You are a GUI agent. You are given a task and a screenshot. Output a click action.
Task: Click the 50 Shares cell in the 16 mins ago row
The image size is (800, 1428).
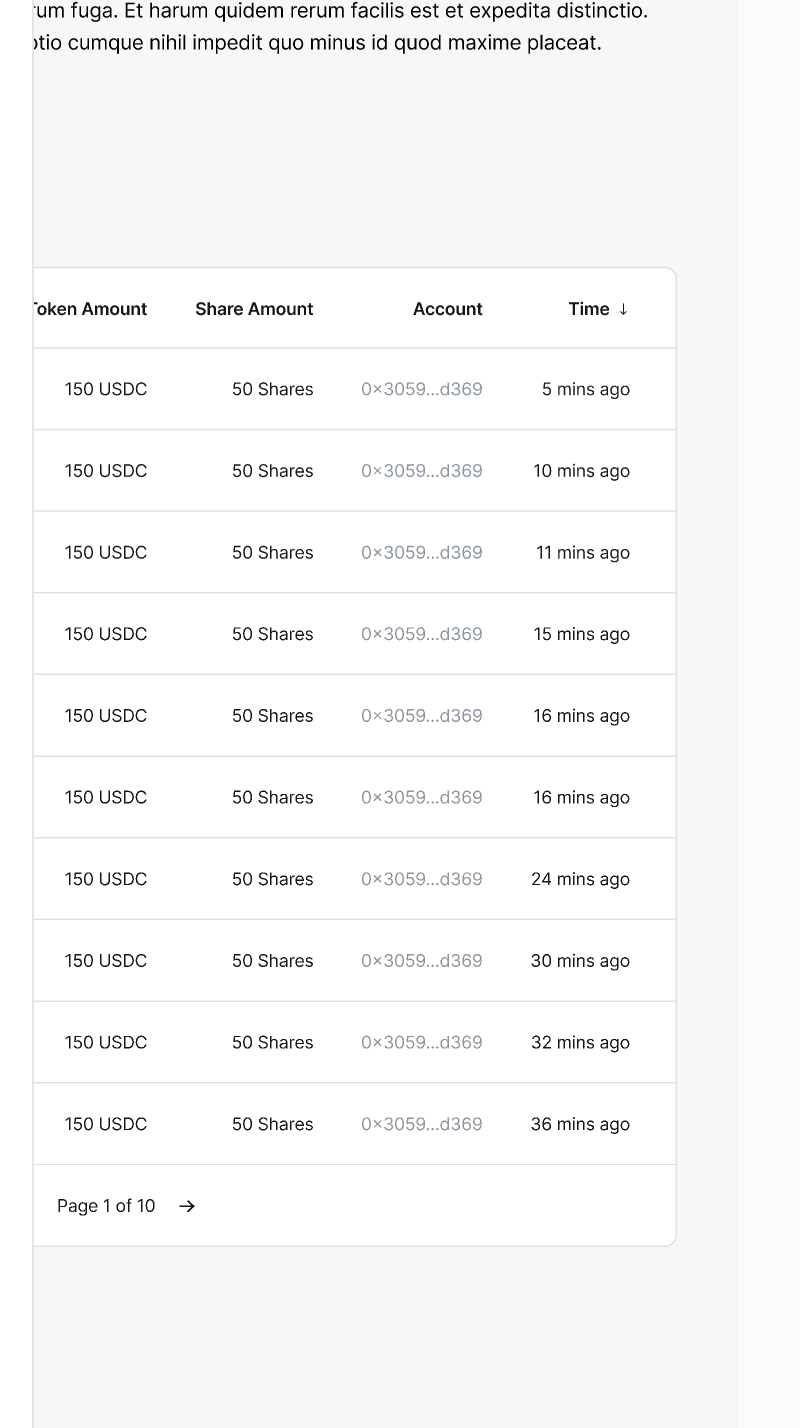tap(272, 715)
